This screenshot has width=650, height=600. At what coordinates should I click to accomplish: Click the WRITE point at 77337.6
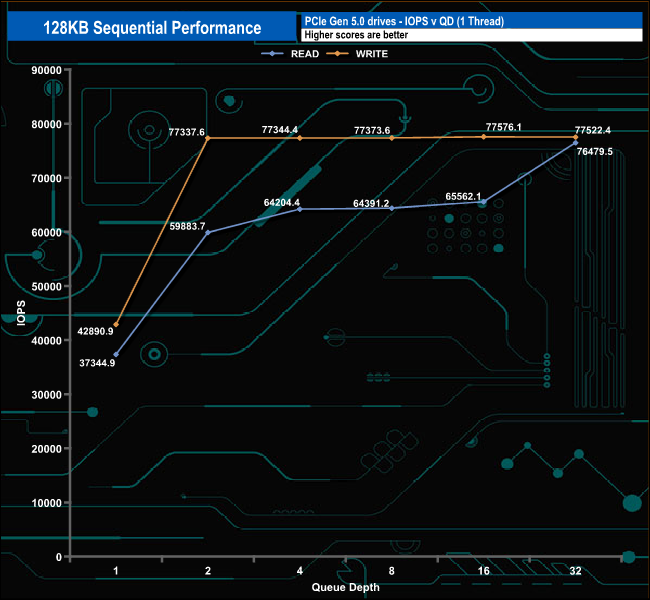(x=208, y=138)
